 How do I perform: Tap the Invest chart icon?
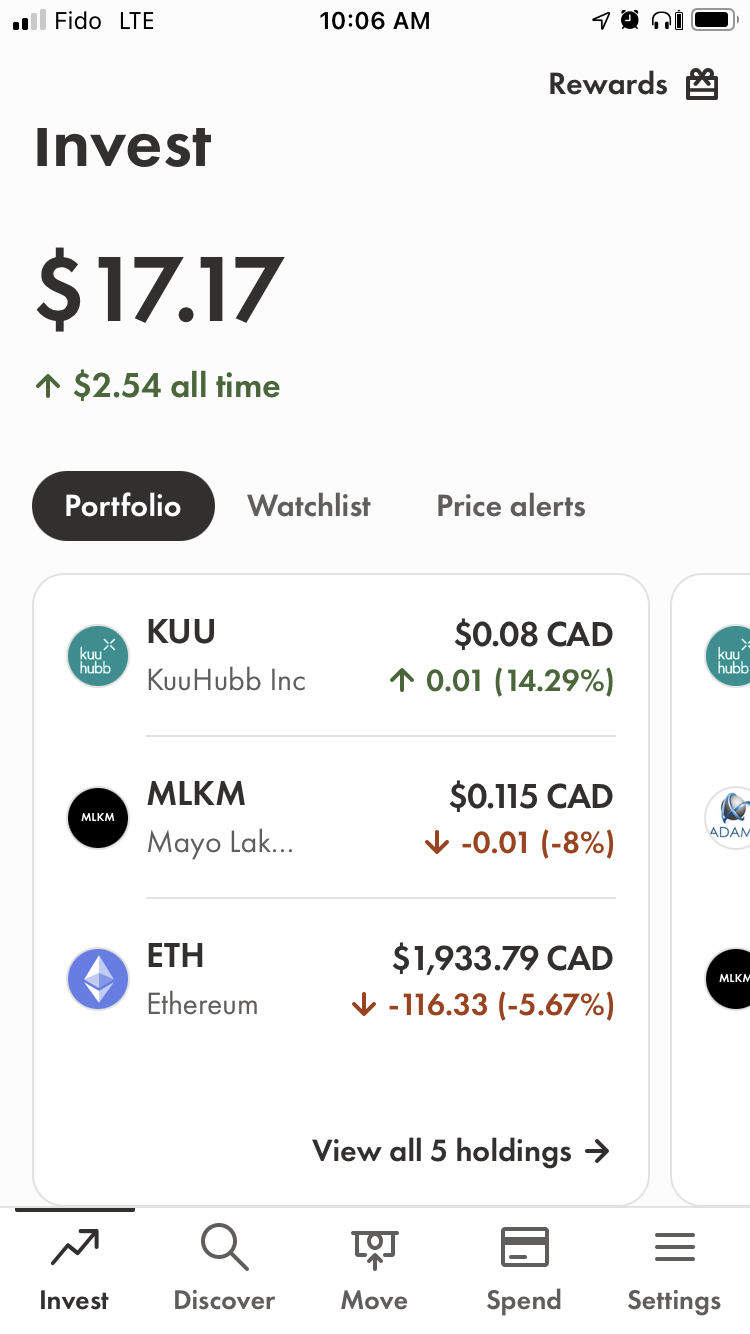74,1248
